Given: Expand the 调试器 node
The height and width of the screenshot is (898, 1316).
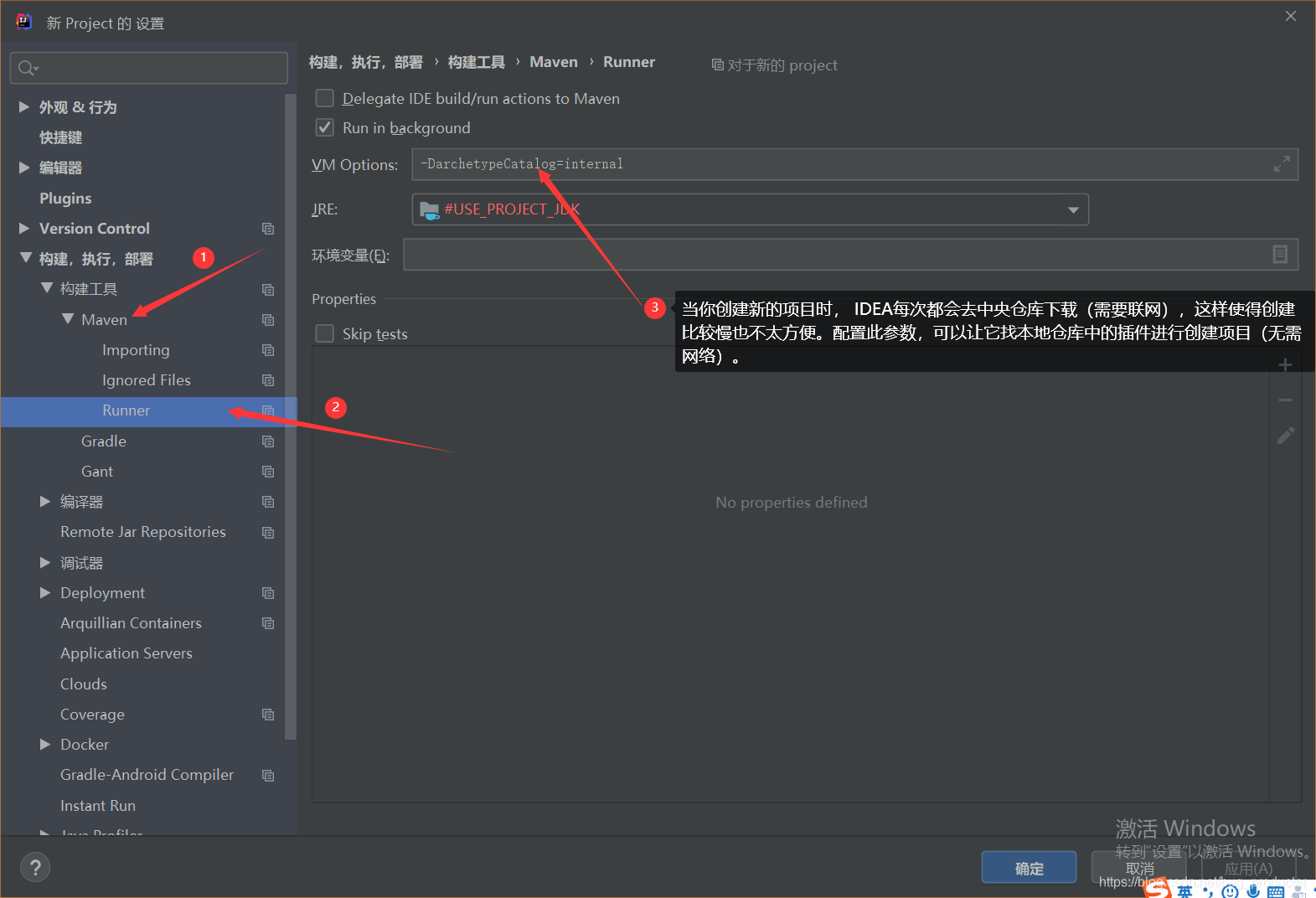Looking at the screenshot, I should tap(45, 562).
